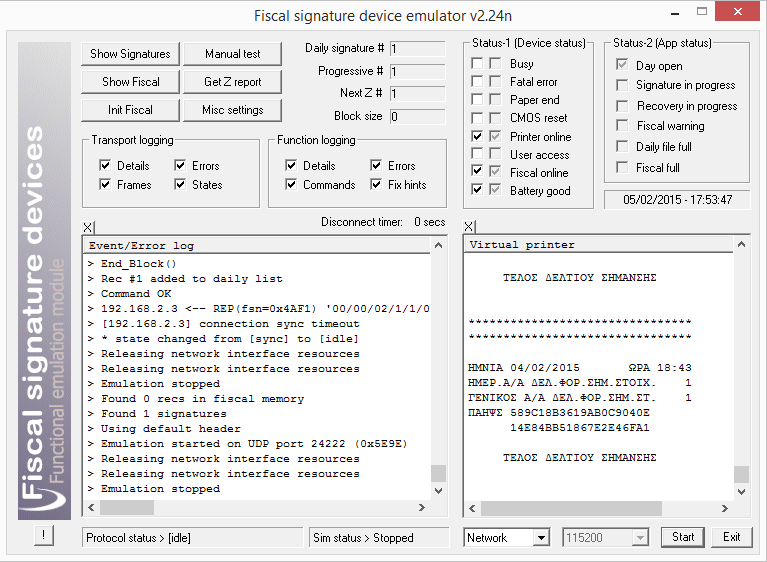The height and width of the screenshot is (562, 767).
Task: Close the Event/Error log panel with X
Action: coord(88,227)
